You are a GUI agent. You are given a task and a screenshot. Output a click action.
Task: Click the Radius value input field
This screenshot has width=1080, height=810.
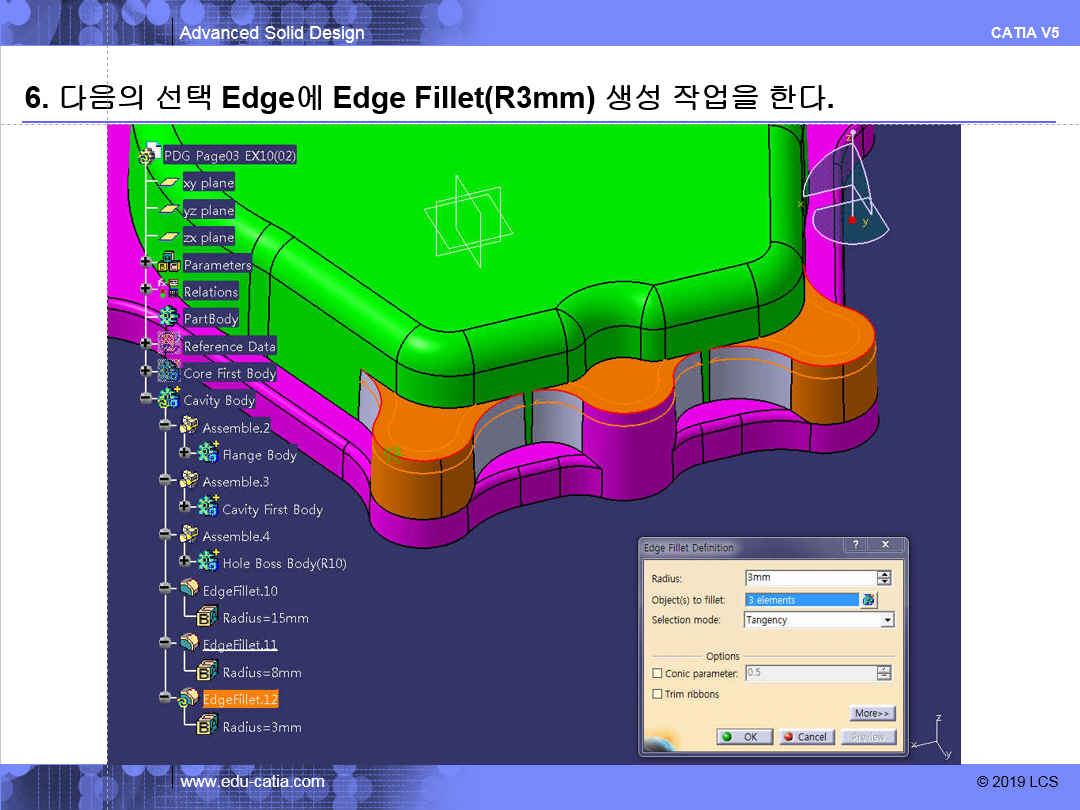(x=809, y=578)
